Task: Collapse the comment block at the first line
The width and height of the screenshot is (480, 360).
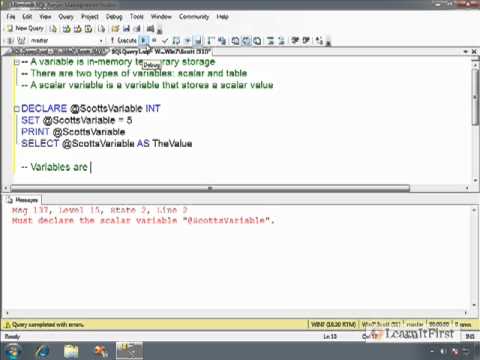Action: pos(16,62)
